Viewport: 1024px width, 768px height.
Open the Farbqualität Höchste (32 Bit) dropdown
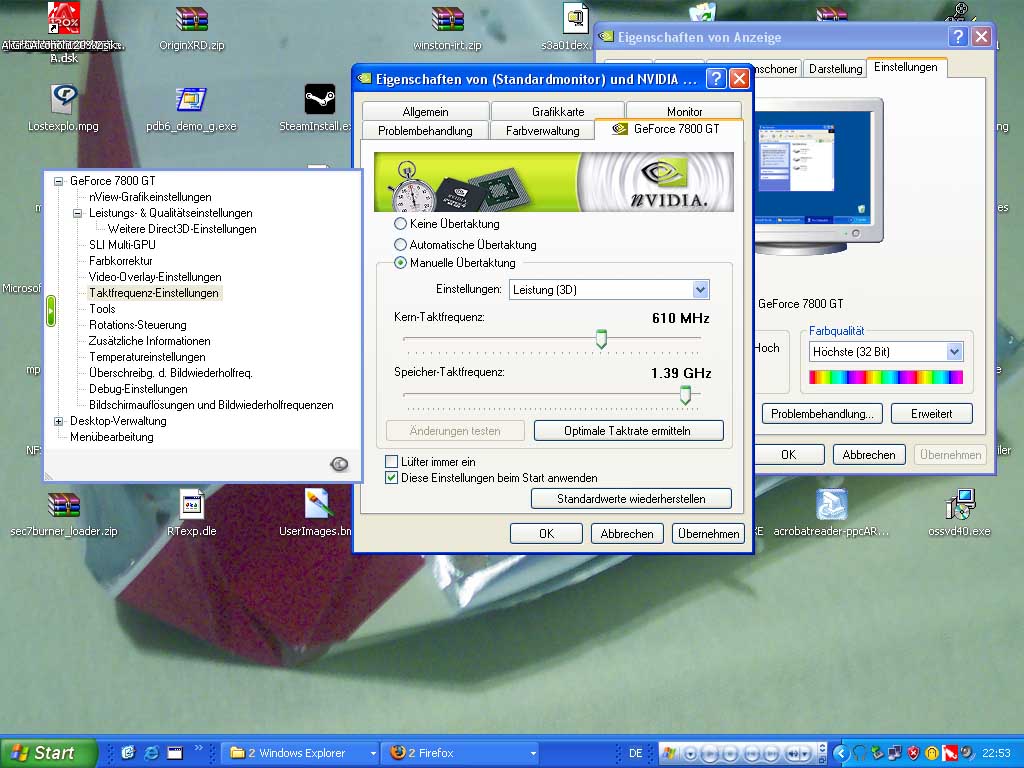coord(954,352)
